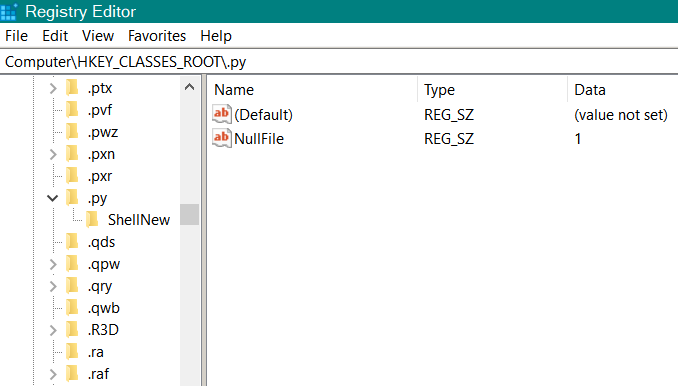Open the Edit menu

coord(55,36)
